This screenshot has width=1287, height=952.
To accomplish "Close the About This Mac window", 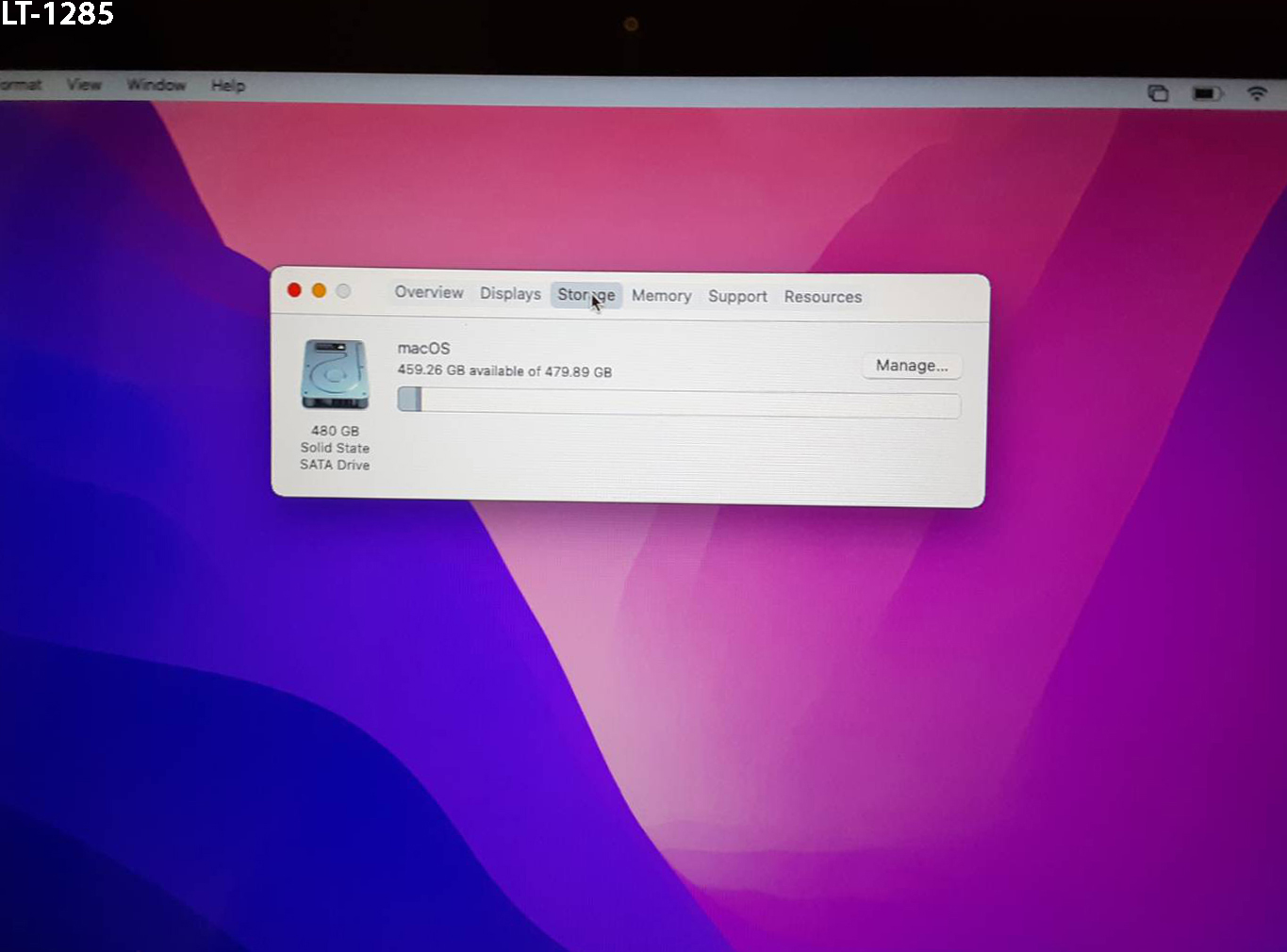I will click(294, 290).
